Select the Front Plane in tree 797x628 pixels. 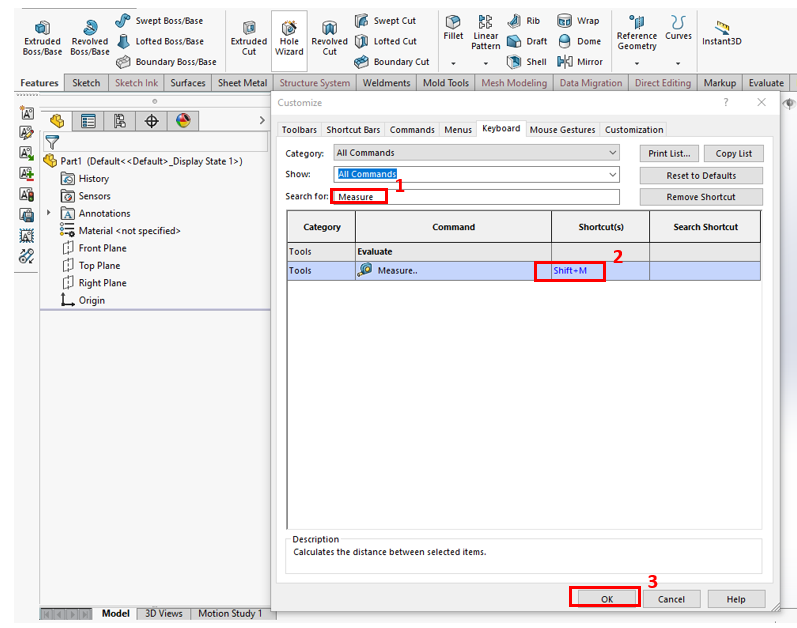(95, 248)
